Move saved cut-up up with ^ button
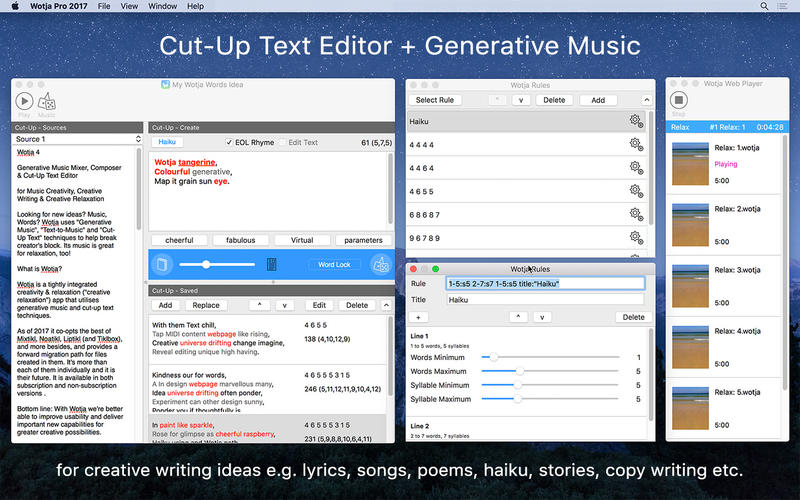 (x=260, y=305)
